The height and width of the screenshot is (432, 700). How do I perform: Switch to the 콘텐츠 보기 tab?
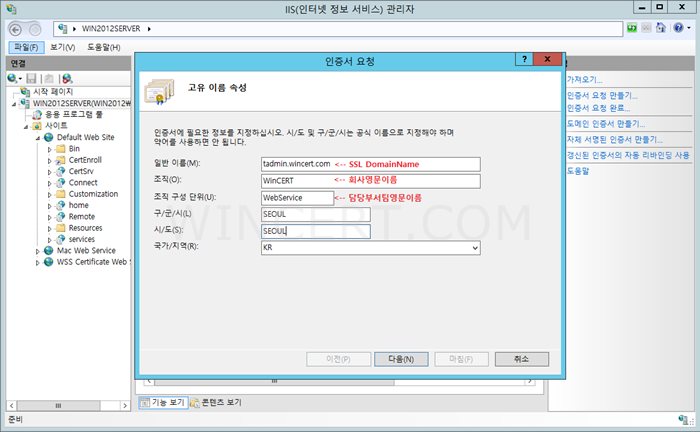217,403
